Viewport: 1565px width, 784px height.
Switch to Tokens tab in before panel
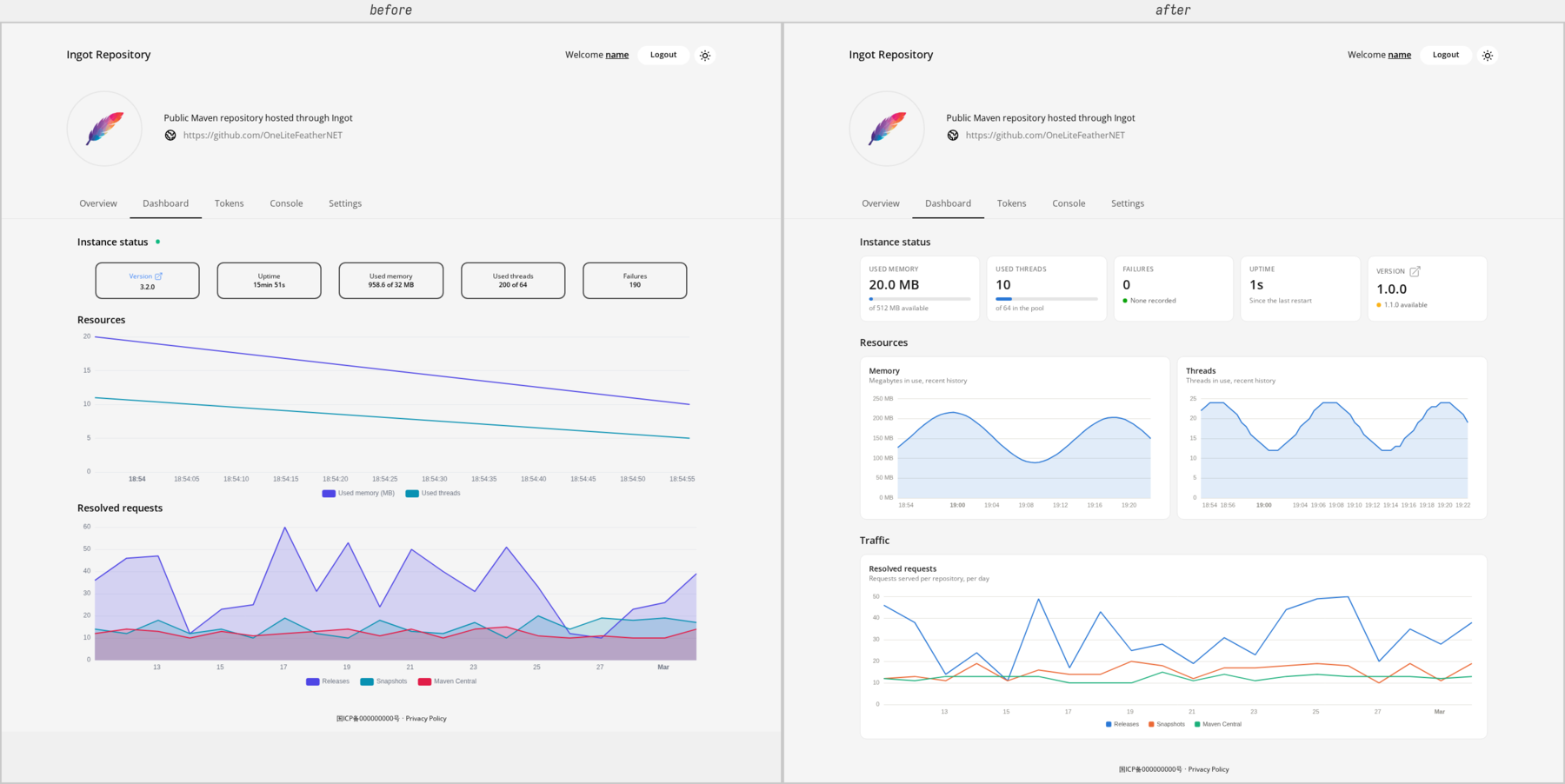[x=230, y=203]
